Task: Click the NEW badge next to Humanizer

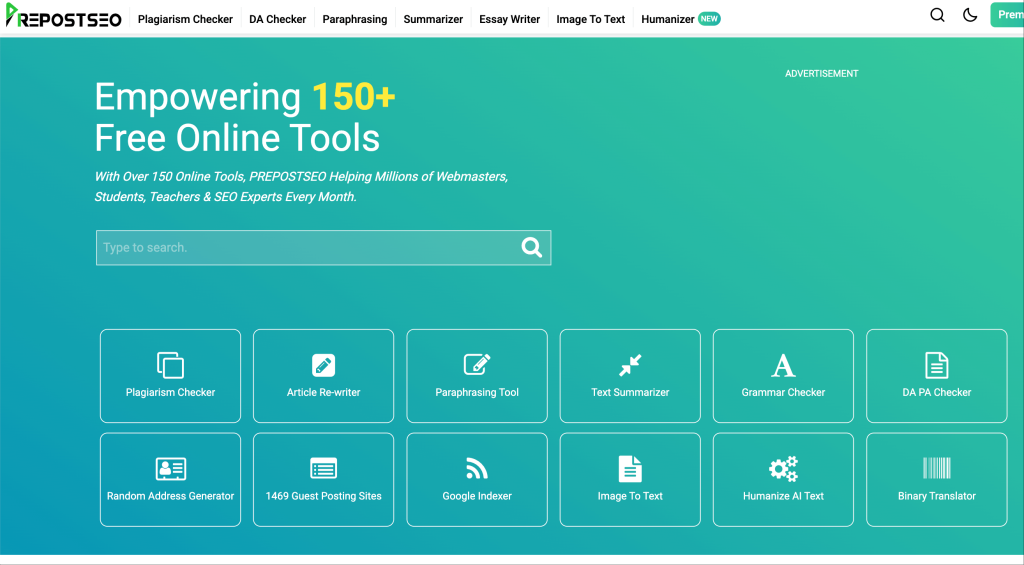Action: click(x=709, y=19)
